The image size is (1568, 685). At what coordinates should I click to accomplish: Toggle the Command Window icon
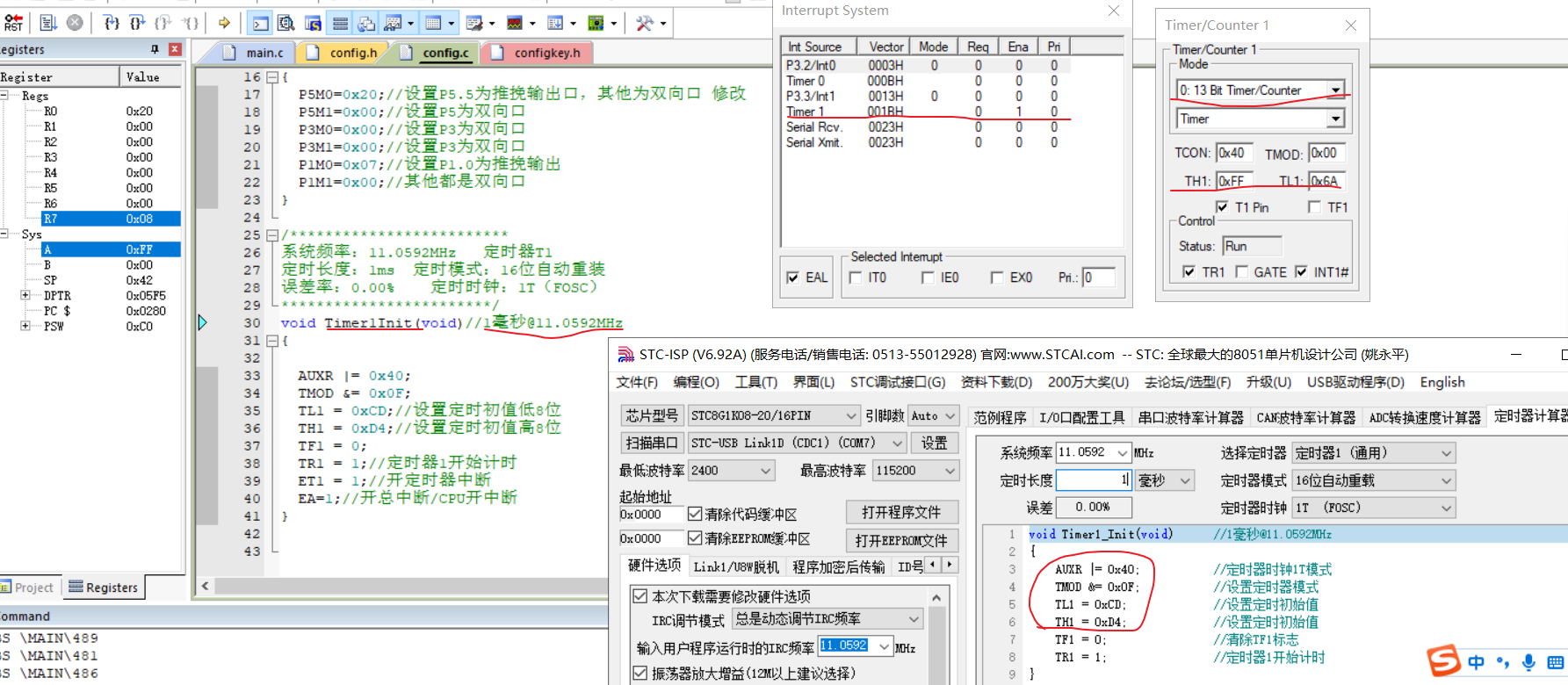261,23
